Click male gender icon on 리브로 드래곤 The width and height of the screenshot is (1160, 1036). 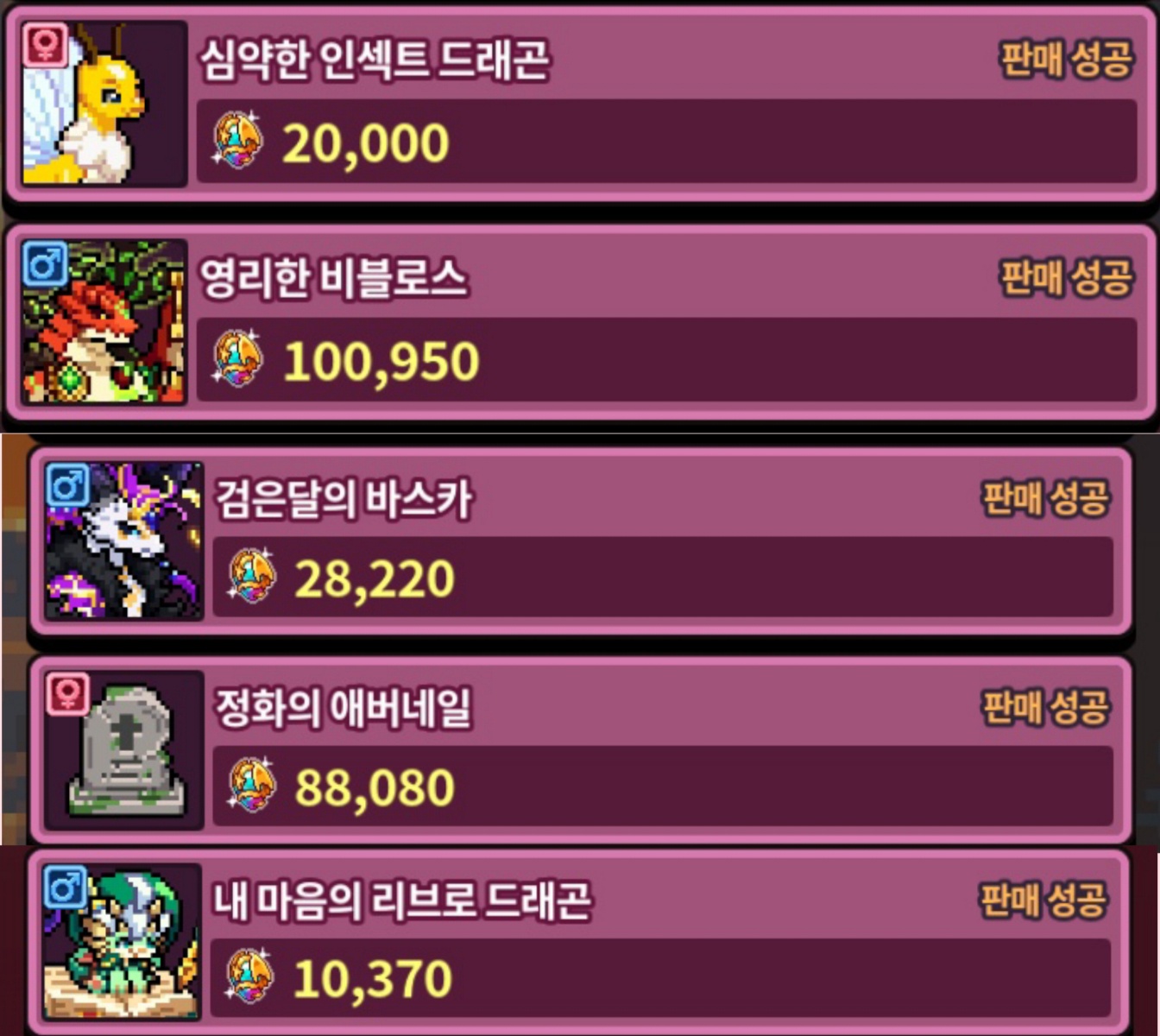[65, 886]
